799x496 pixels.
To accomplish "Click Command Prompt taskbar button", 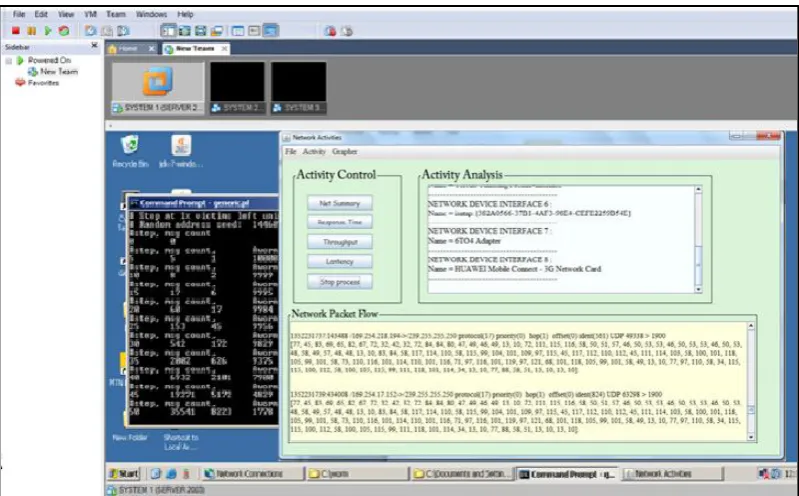I will click(x=567, y=474).
